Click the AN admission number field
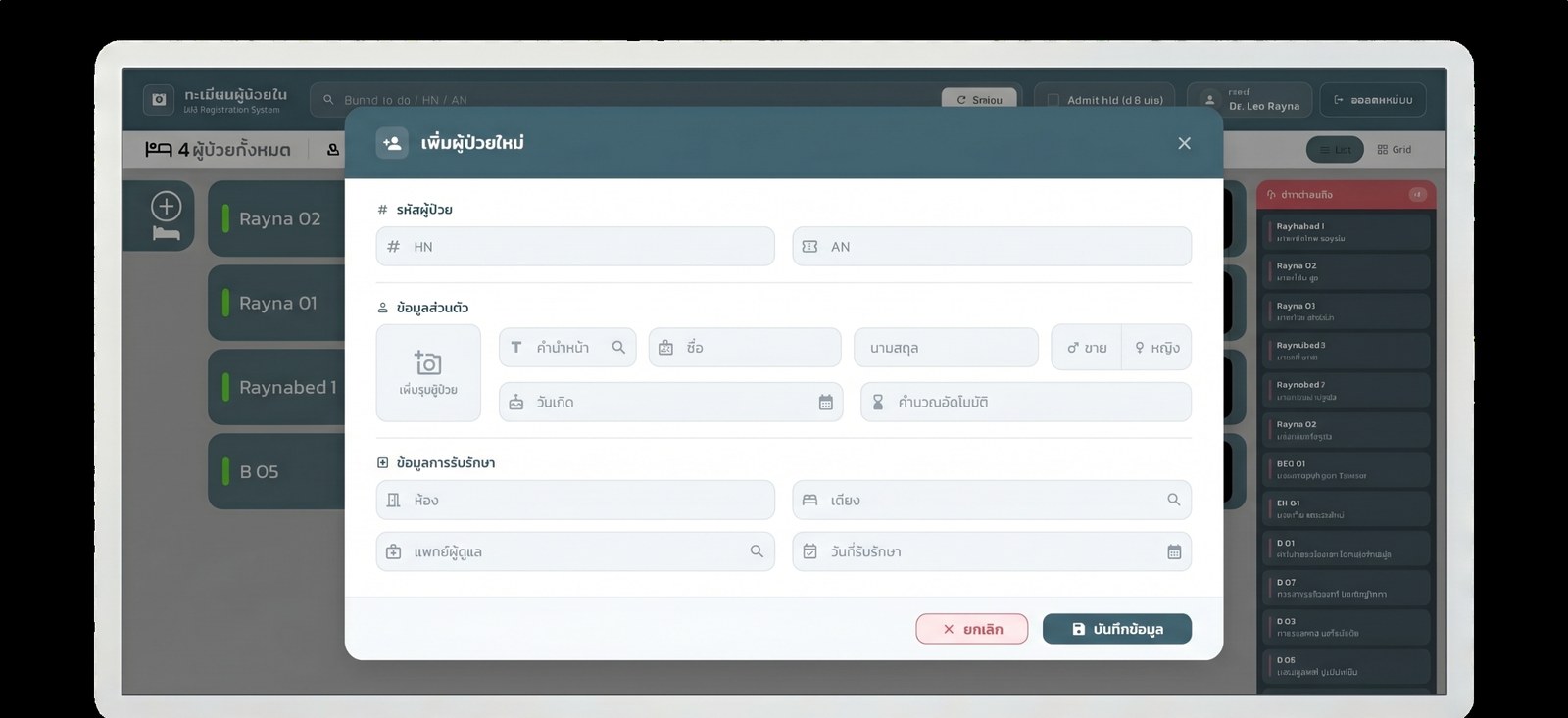The height and width of the screenshot is (718, 1568). pos(992,247)
